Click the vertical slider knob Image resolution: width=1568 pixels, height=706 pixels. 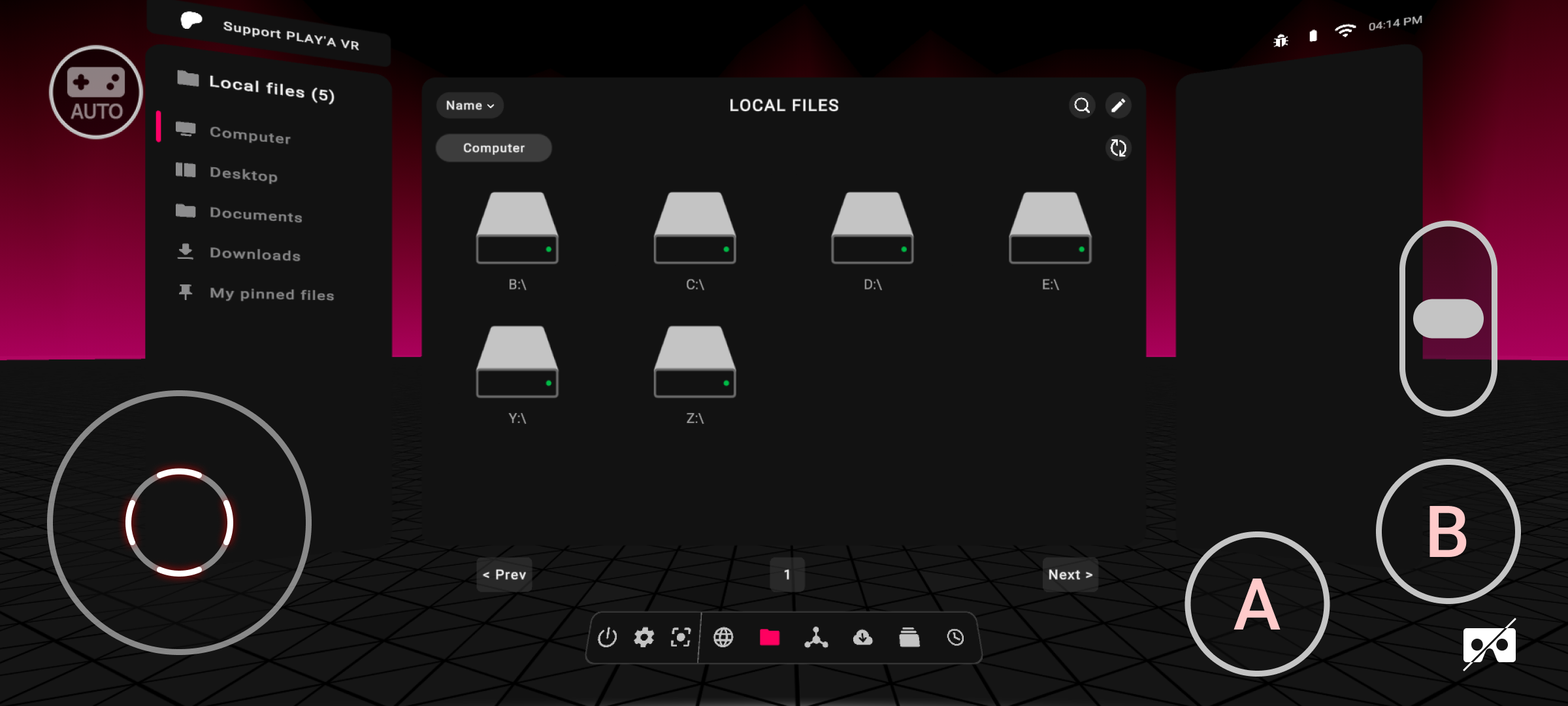click(x=1448, y=318)
